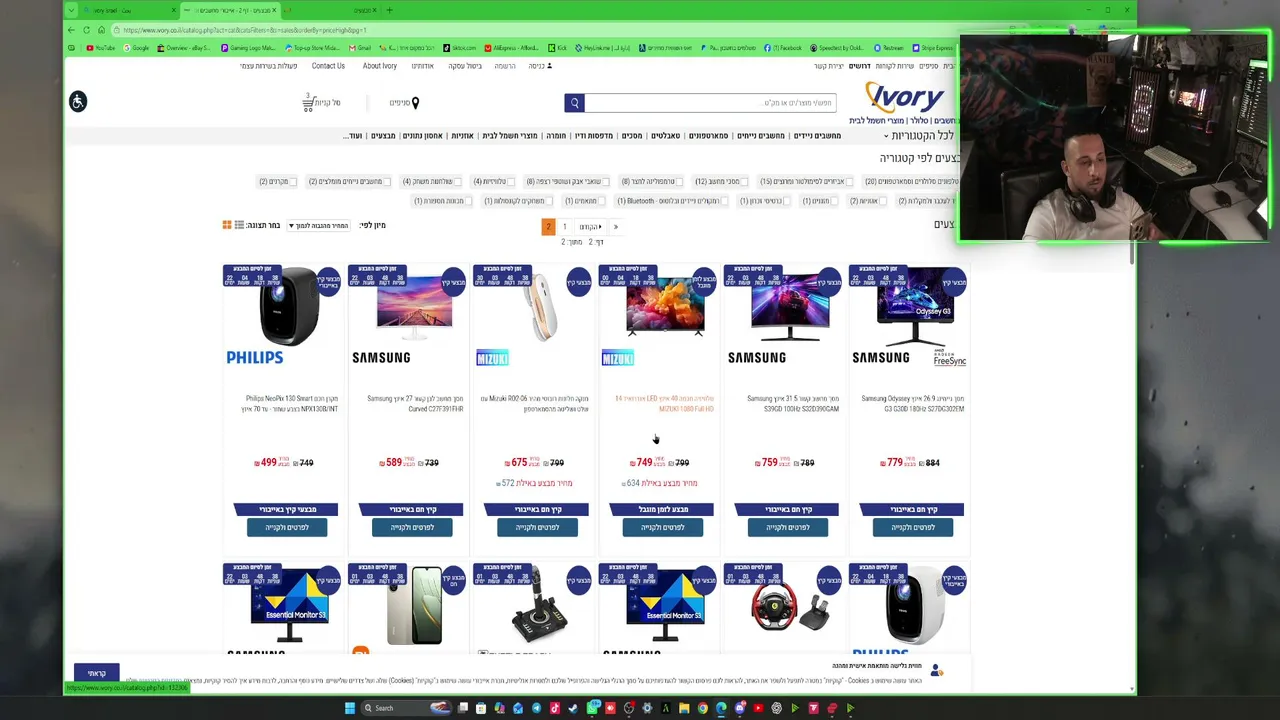Image resolution: width=1280 pixels, height=720 pixels.
Task: Open the Top-up Store bookmark
Action: pyautogui.click(x=312, y=48)
